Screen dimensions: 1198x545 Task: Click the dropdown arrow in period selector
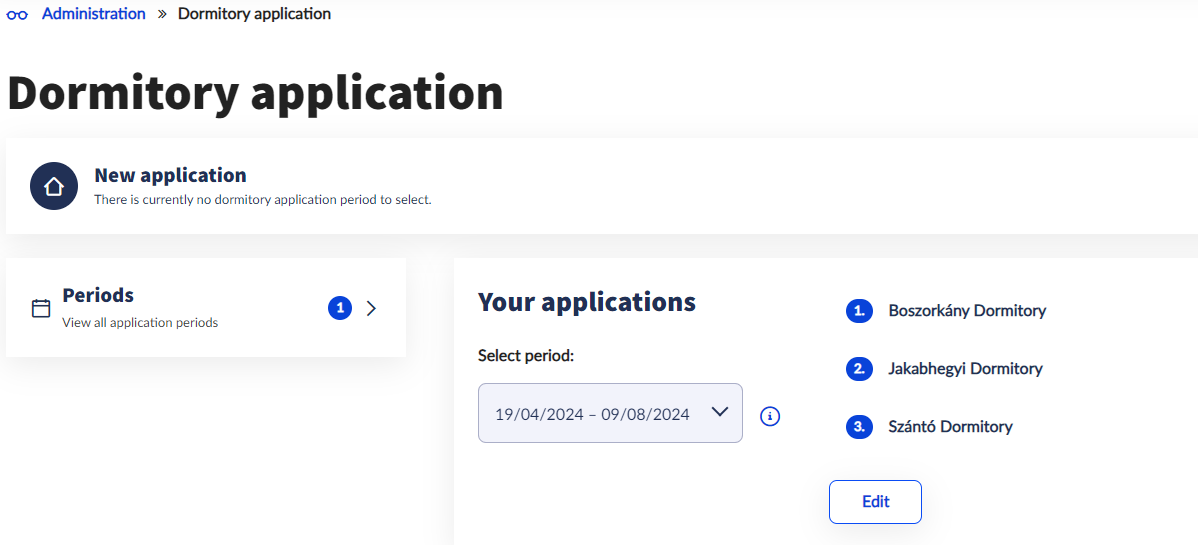pos(719,412)
